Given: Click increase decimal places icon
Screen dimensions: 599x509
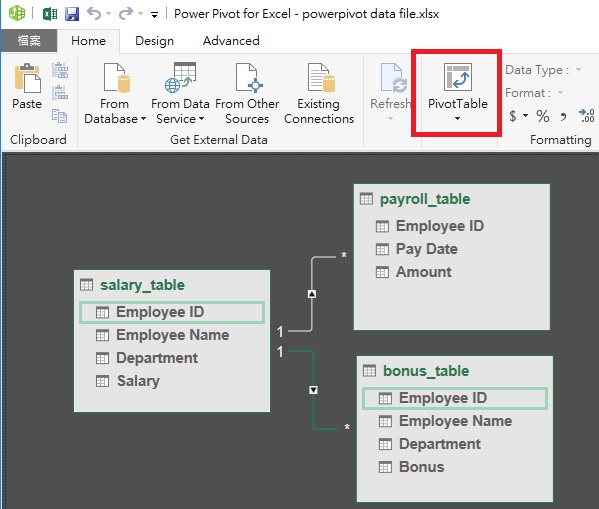Looking at the screenshot, I should [586, 115].
